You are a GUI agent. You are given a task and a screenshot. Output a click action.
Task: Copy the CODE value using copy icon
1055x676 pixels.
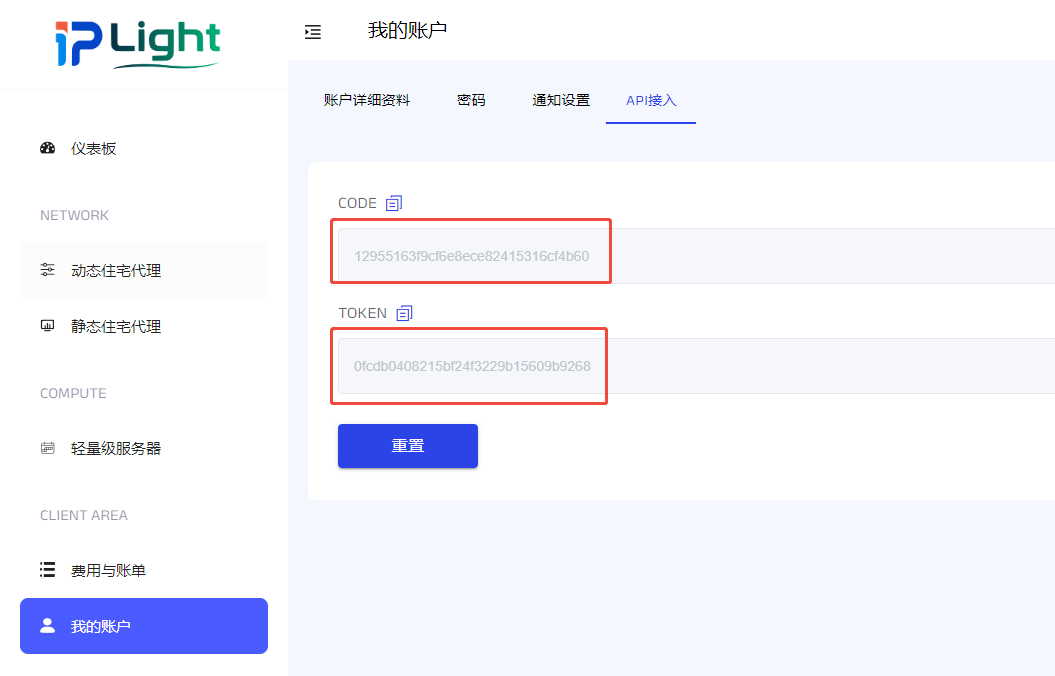tap(393, 202)
